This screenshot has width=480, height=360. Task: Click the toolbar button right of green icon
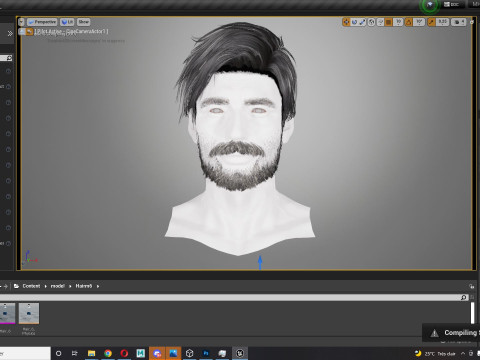click(452, 4)
